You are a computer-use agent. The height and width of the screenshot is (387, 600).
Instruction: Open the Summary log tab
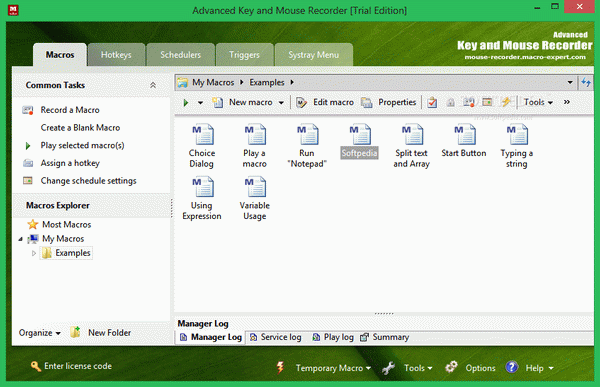click(x=385, y=337)
